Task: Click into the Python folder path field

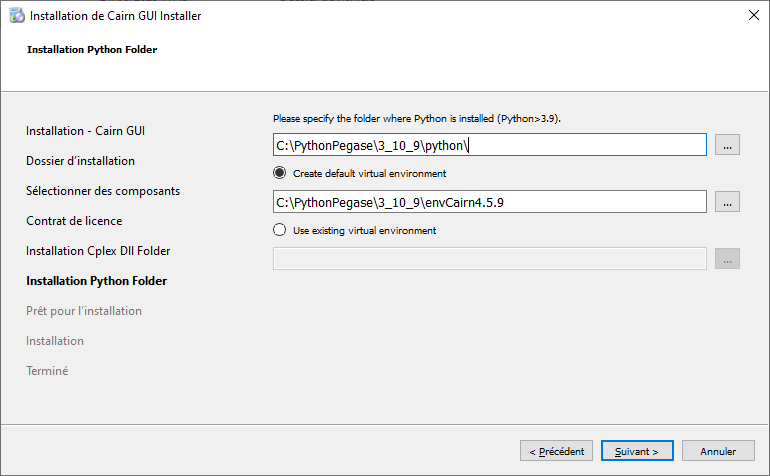Action: click(489, 145)
